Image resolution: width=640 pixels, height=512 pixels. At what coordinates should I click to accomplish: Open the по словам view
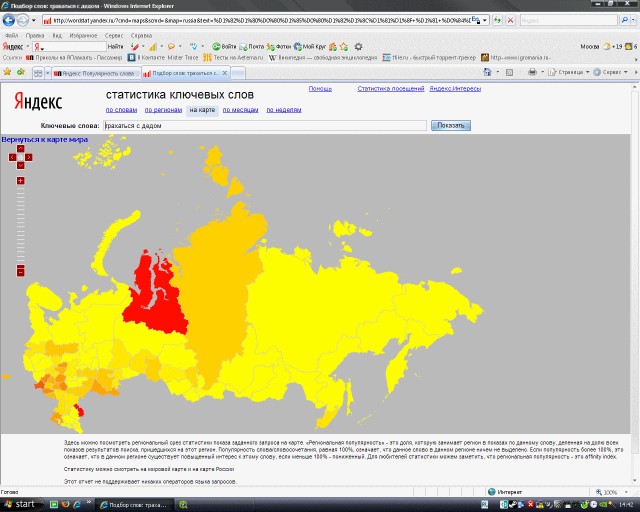coord(121,110)
